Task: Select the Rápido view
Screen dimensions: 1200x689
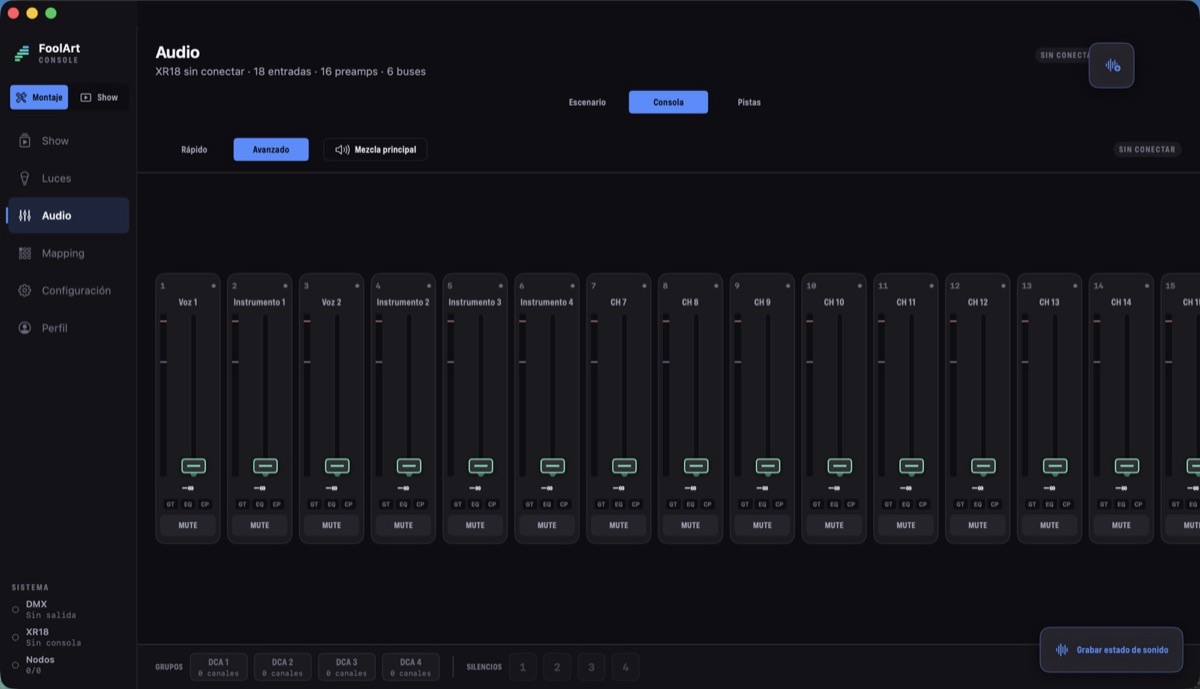Action: (x=194, y=149)
